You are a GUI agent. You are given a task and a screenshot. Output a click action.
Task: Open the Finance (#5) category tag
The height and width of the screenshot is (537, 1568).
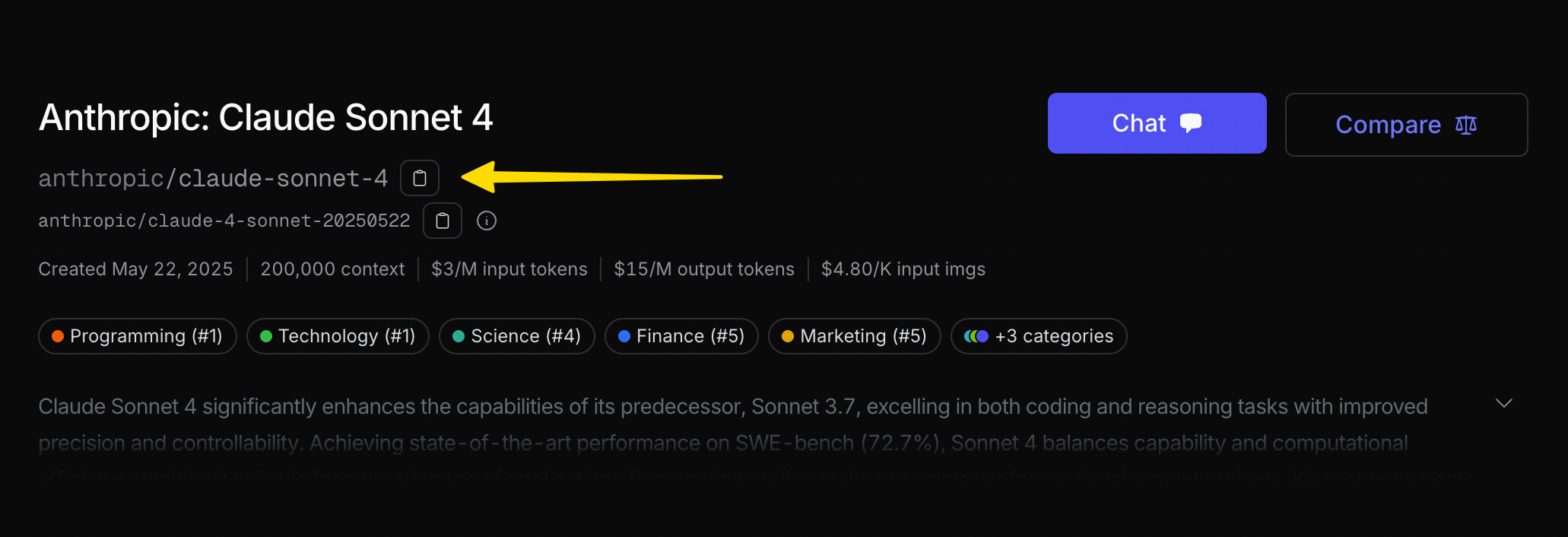[x=681, y=336]
